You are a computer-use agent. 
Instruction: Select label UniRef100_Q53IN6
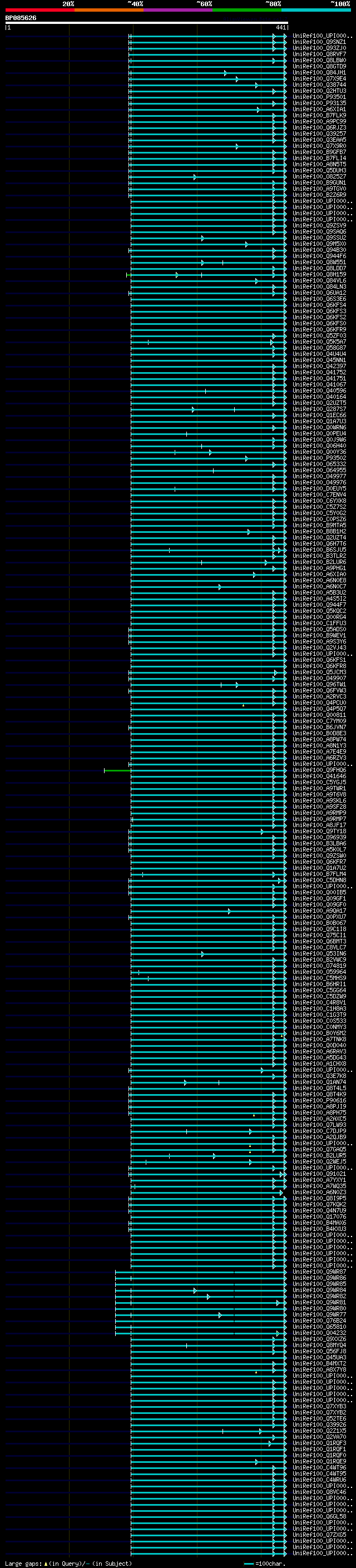(319, 953)
